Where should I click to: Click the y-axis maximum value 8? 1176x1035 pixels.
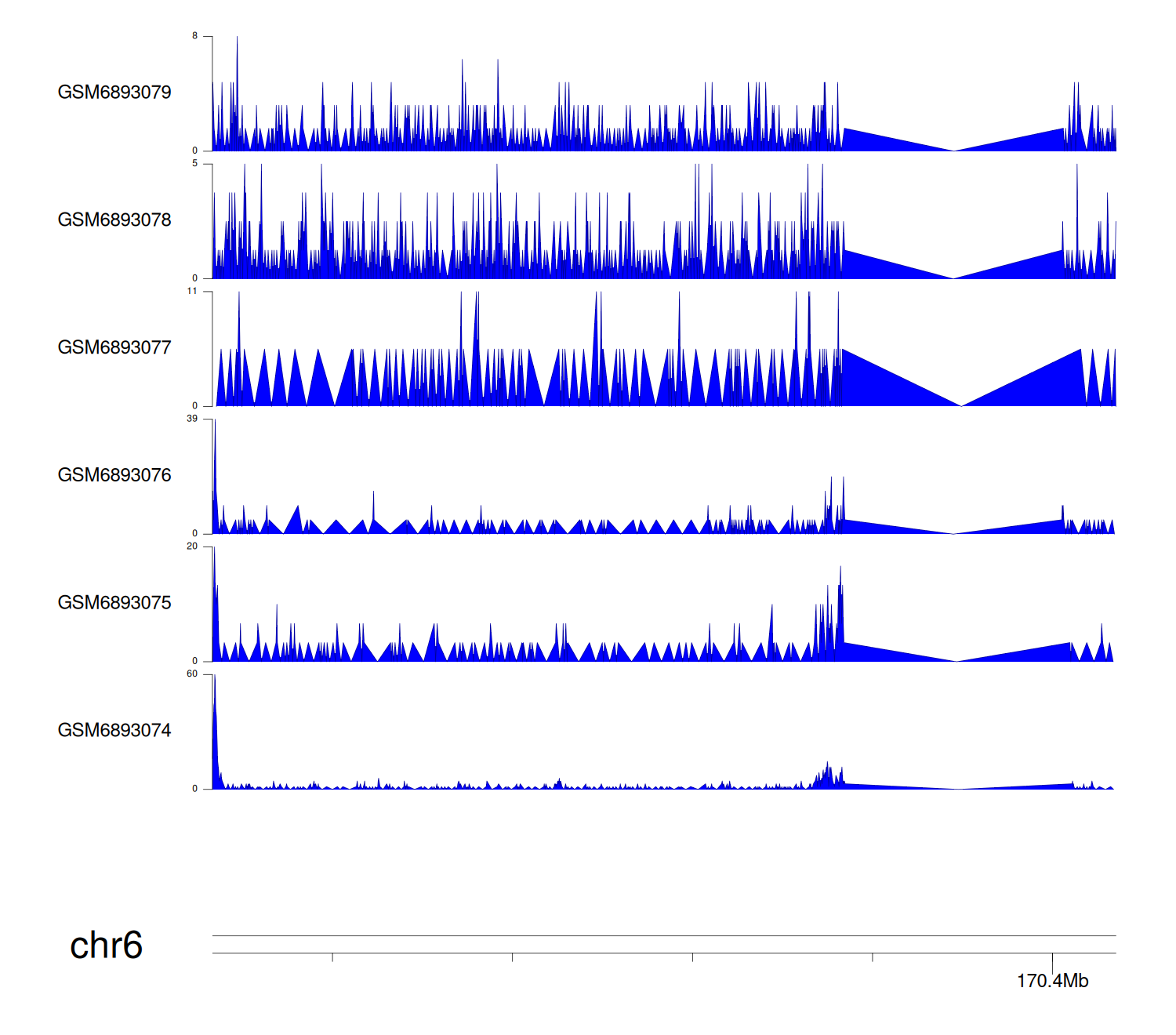(x=195, y=36)
